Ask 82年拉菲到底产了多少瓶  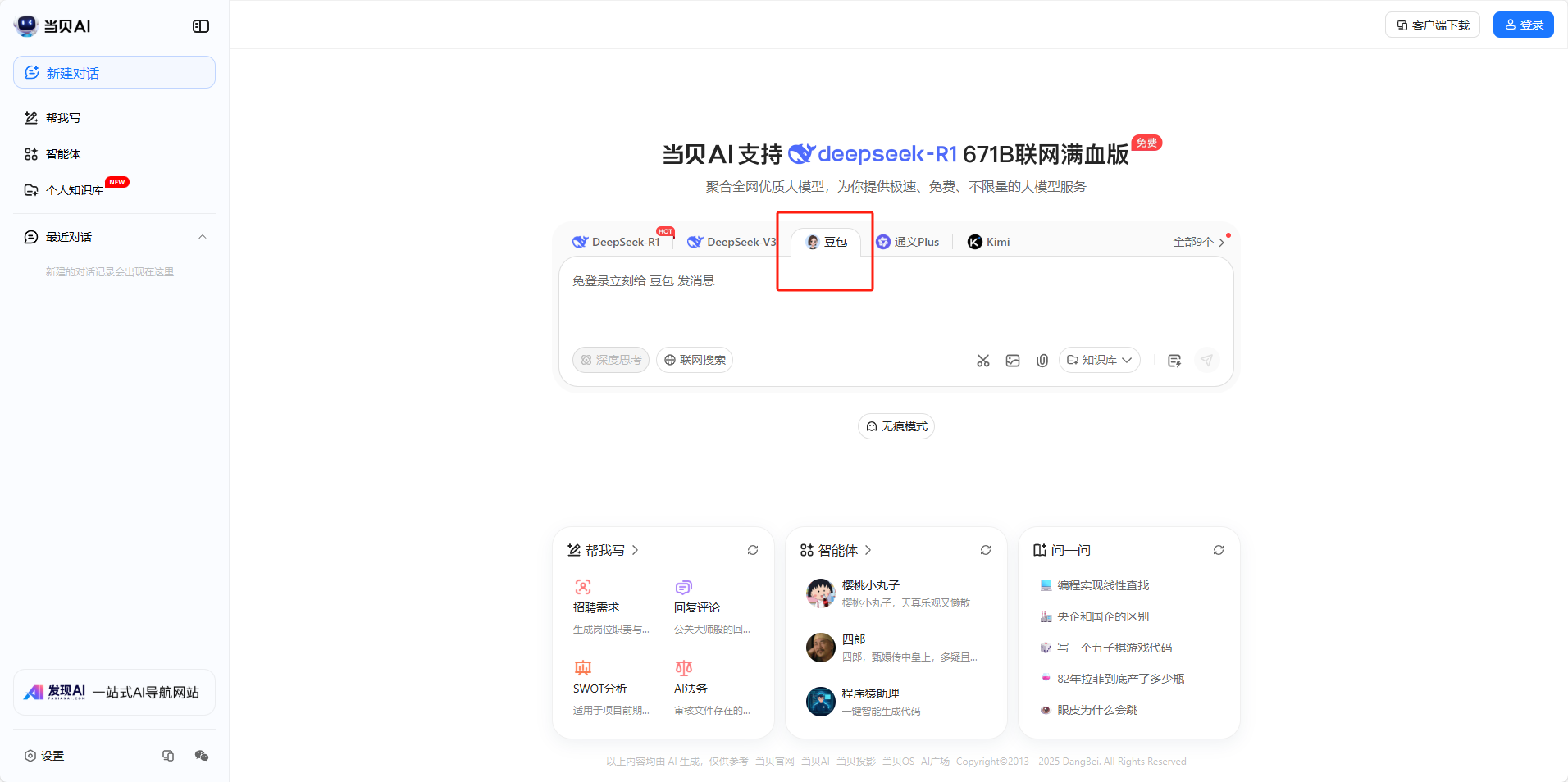1111,679
